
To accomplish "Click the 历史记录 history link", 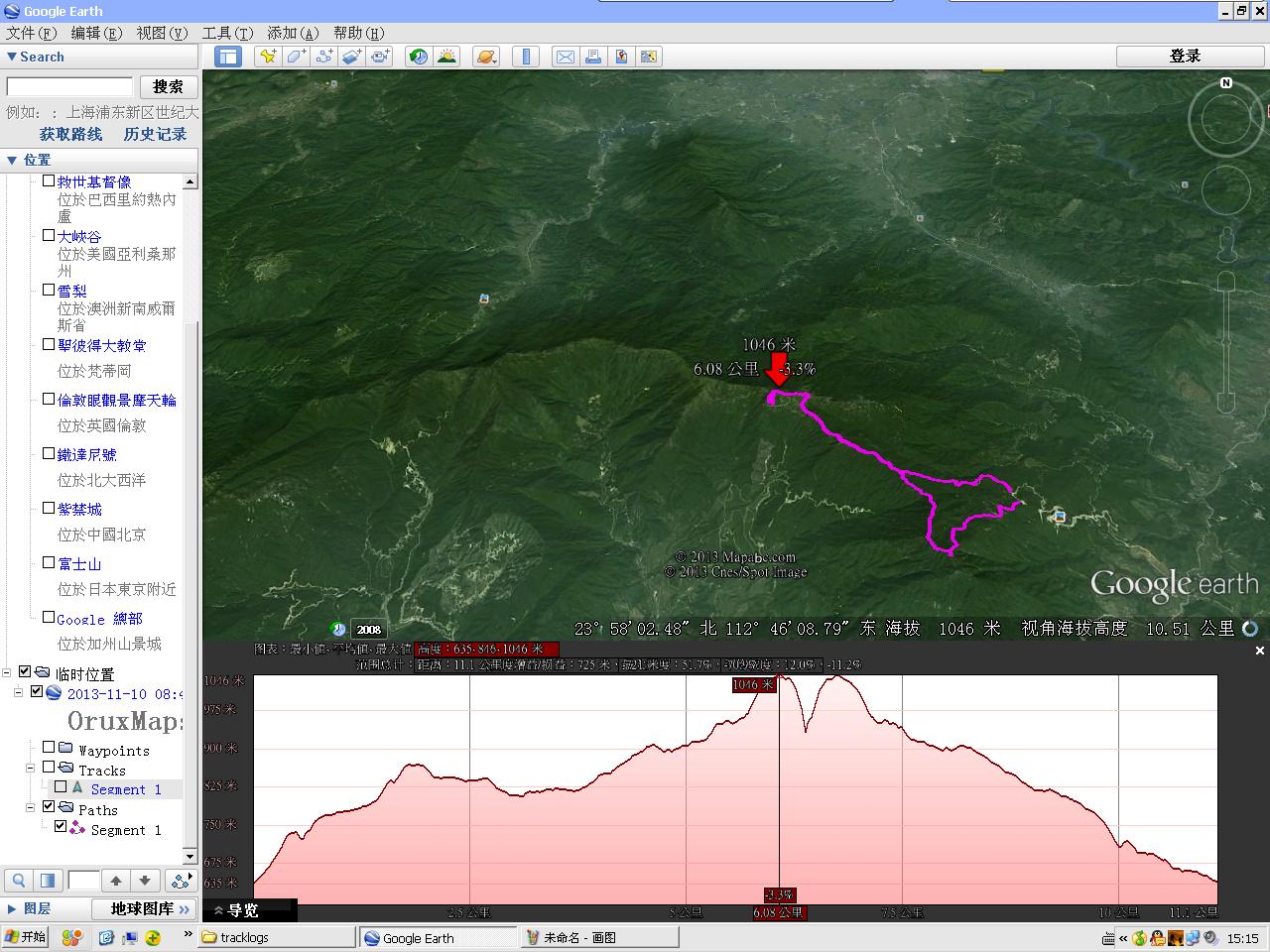I will coord(155,134).
